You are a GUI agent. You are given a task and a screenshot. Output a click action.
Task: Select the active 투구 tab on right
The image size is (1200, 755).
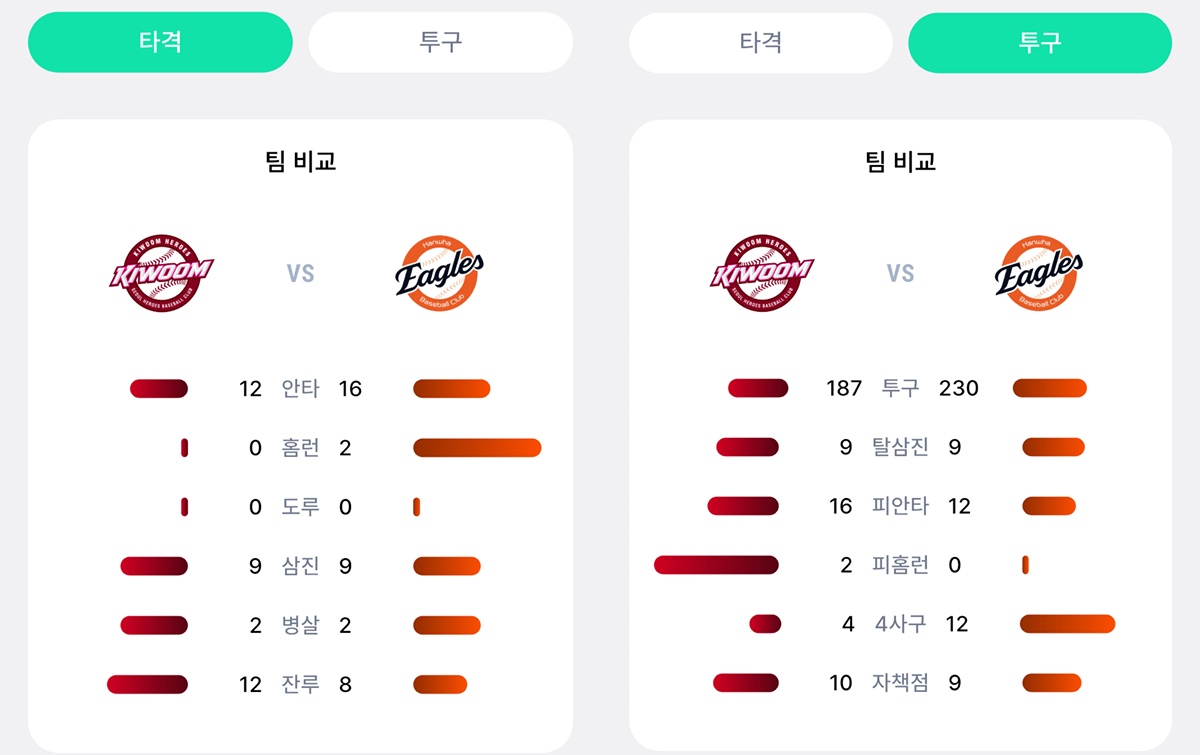click(x=1040, y=43)
